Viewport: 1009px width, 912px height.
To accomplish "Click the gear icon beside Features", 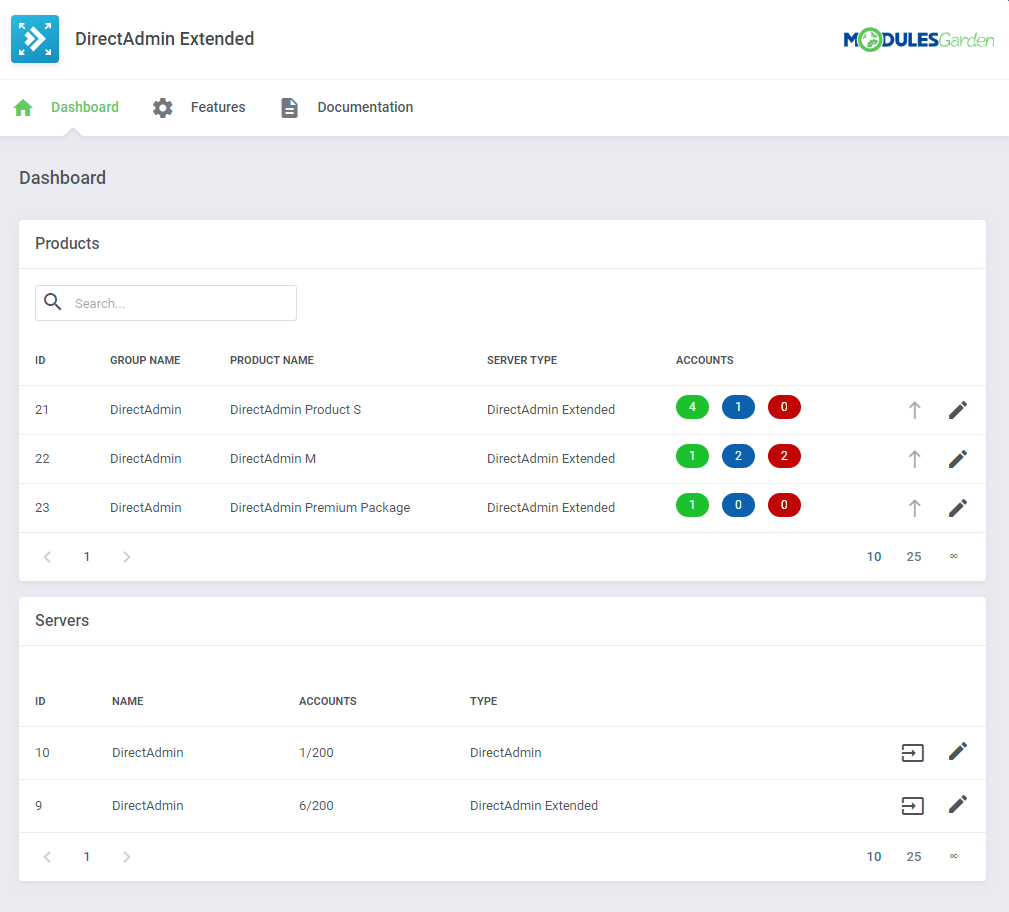I will (163, 107).
